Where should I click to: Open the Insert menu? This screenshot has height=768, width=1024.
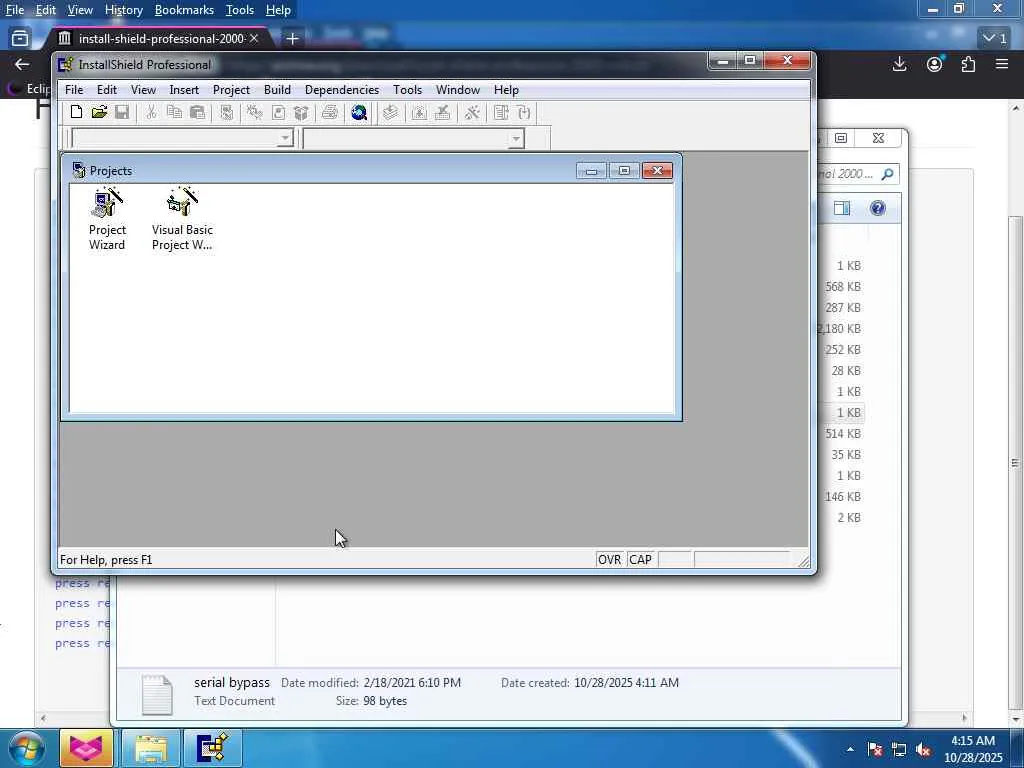click(184, 89)
